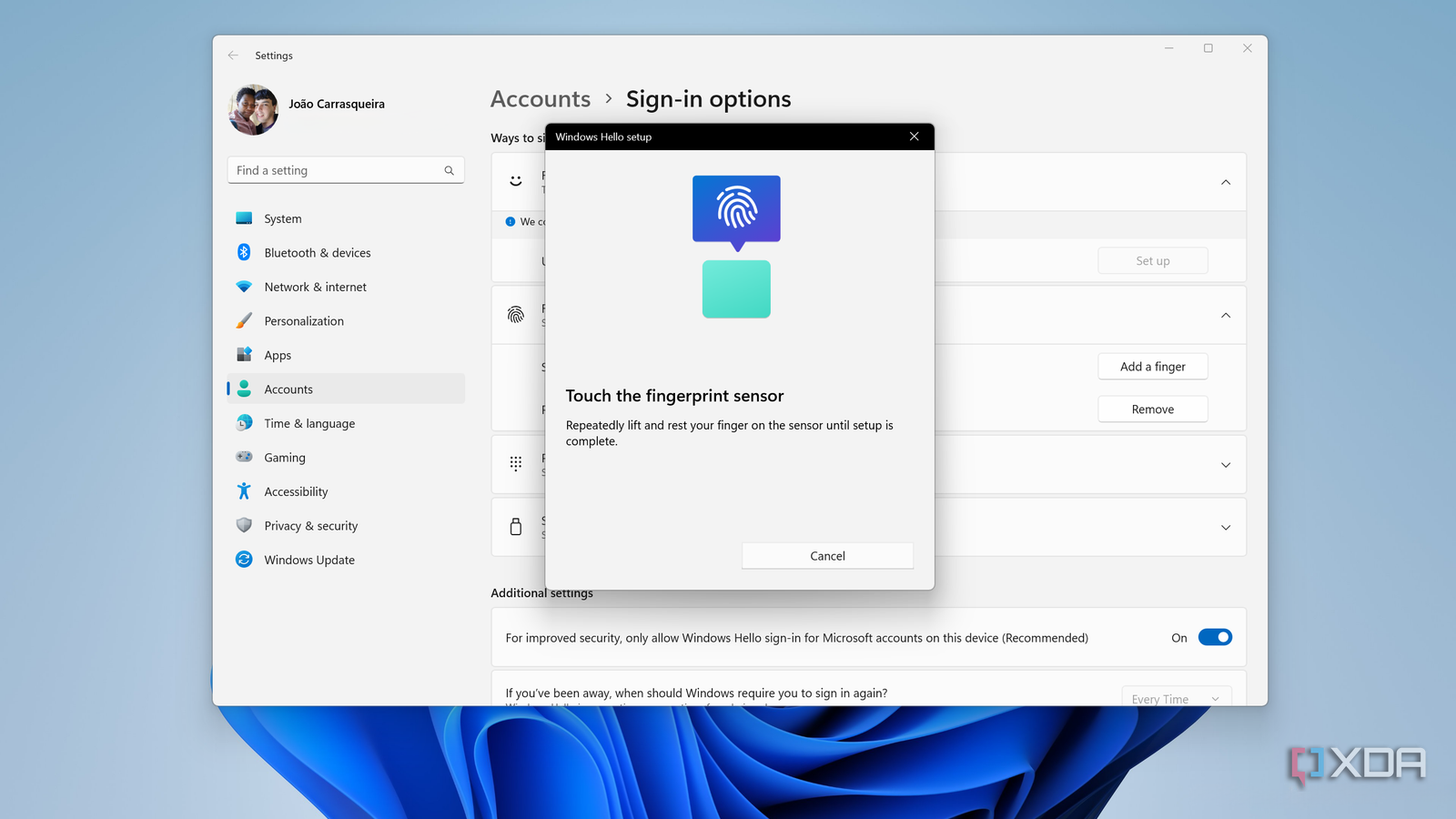Turn off the Windows Hello improved security toggle

pos(1215,637)
